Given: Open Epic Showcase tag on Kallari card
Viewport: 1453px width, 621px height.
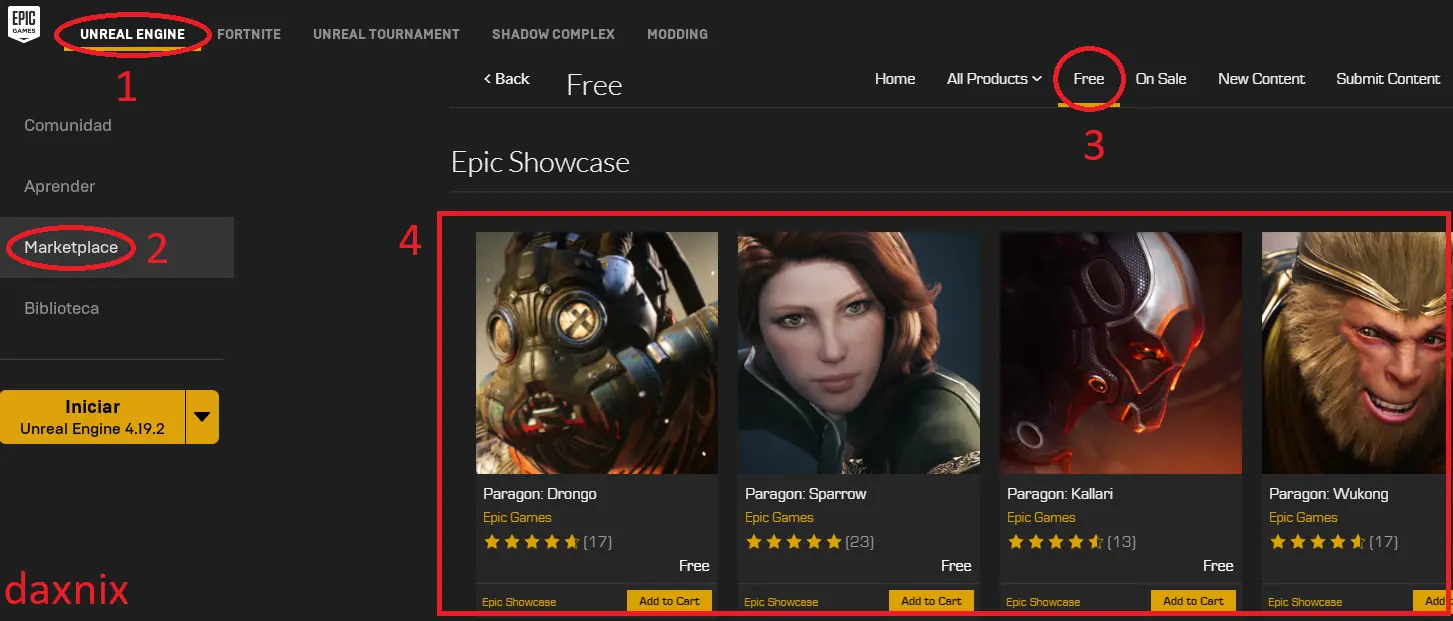Looking at the screenshot, I should (1043, 602).
